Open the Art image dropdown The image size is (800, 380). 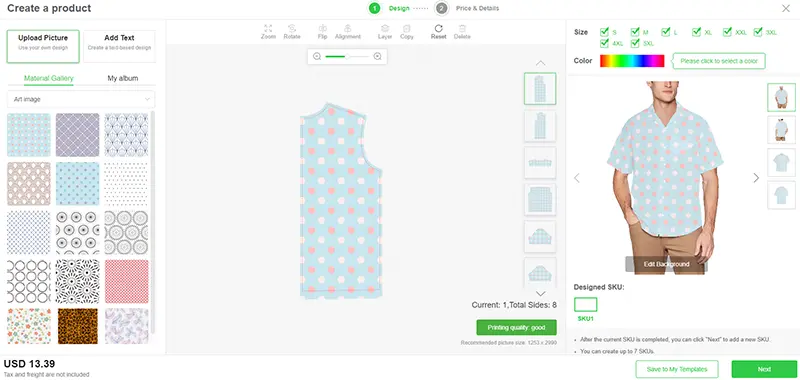81,99
